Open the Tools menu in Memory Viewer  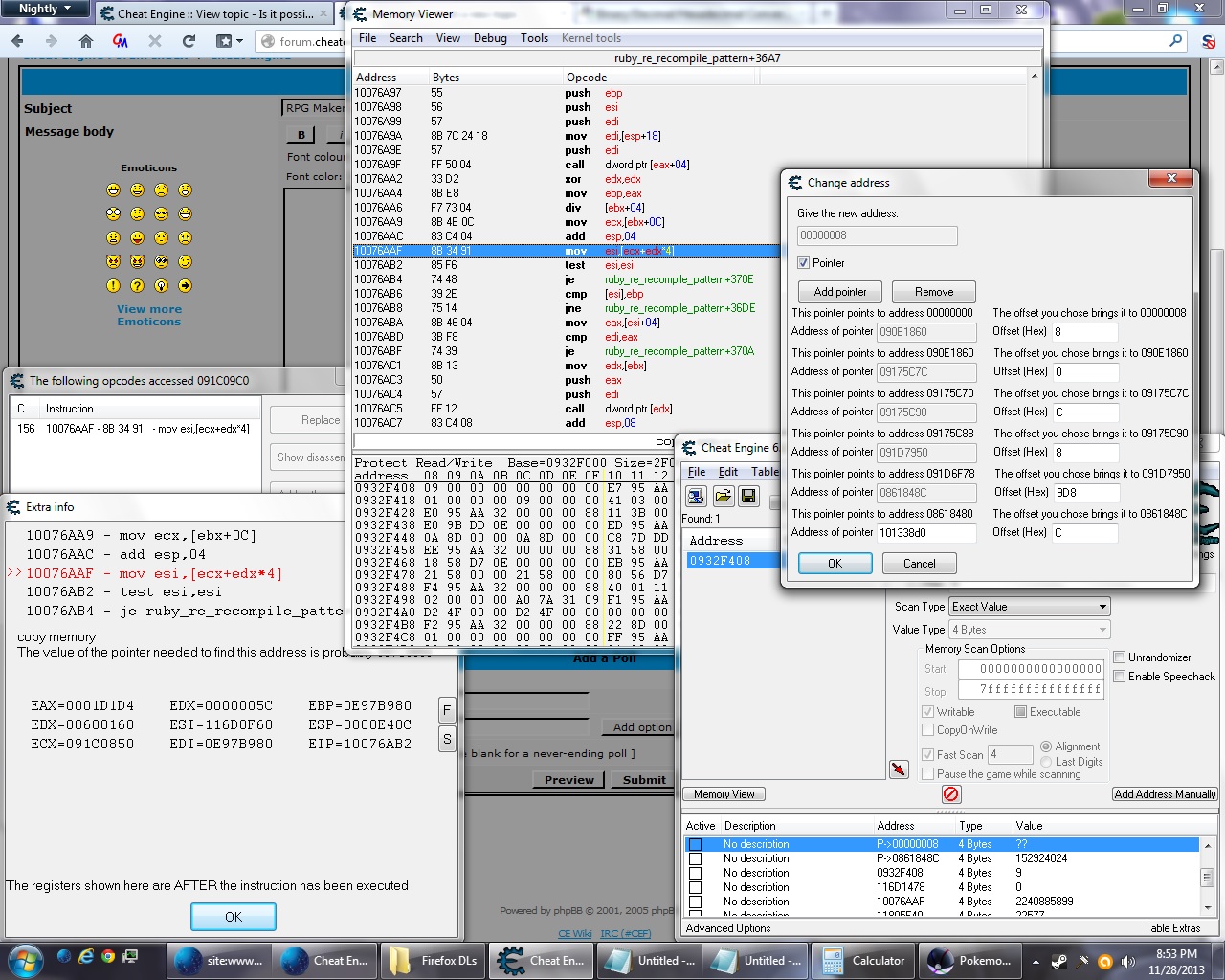pos(534,38)
